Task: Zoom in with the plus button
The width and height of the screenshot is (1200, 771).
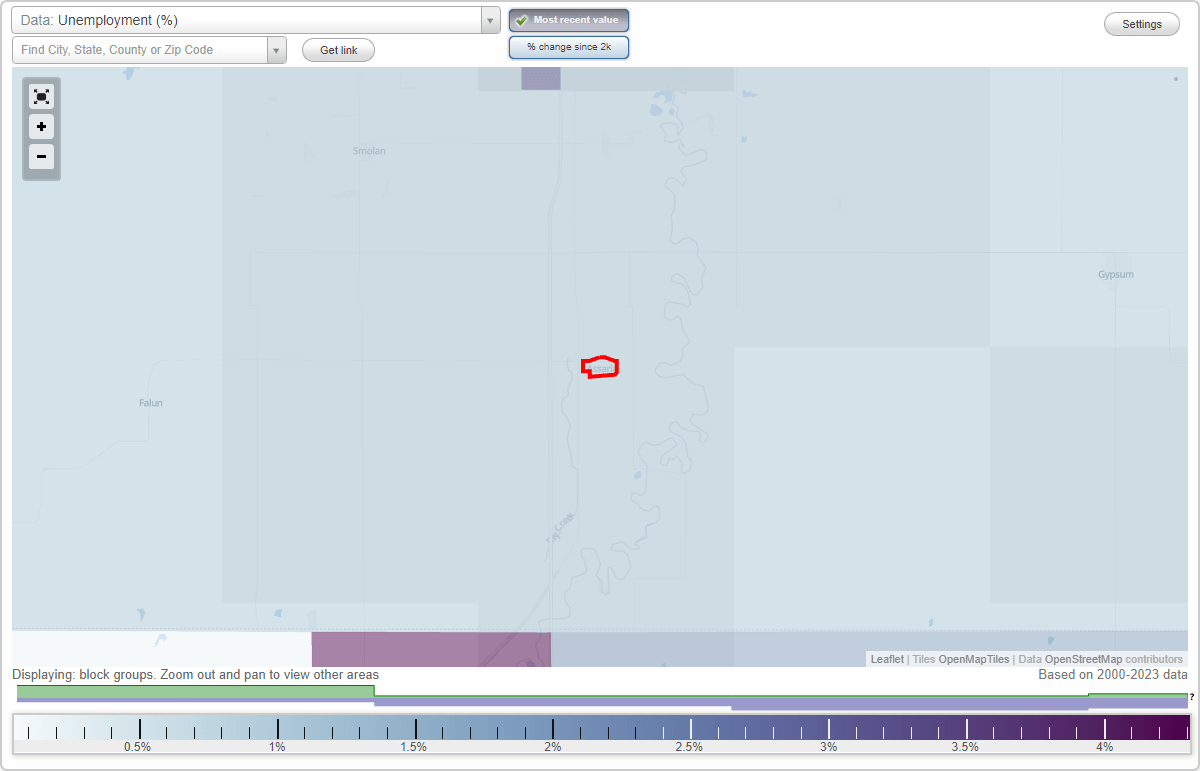Action: coord(41,127)
